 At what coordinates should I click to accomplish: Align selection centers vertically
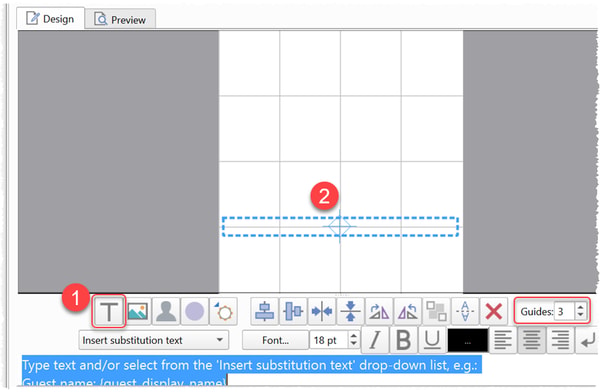(264, 311)
